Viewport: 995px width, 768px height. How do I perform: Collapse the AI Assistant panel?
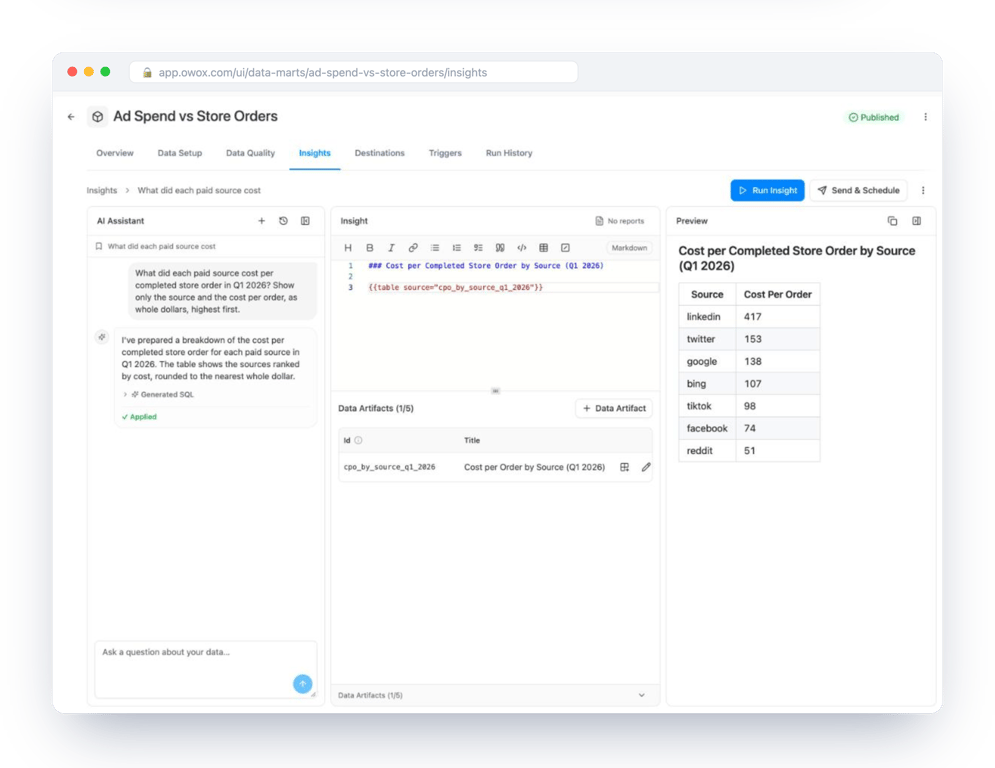pos(305,221)
